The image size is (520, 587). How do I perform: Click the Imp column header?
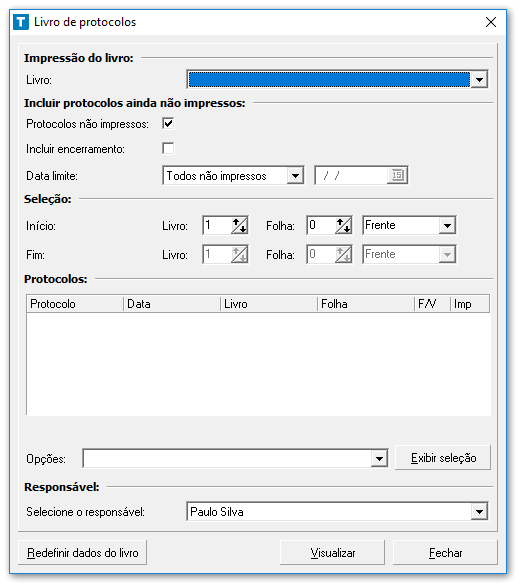[470, 304]
